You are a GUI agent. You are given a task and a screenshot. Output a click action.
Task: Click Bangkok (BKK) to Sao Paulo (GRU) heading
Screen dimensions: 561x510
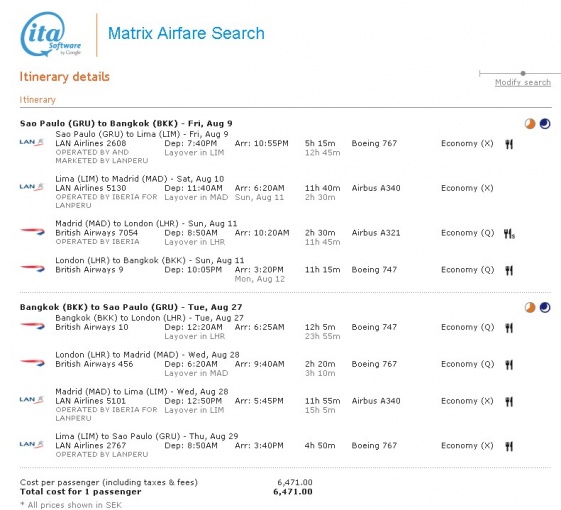tap(131, 307)
